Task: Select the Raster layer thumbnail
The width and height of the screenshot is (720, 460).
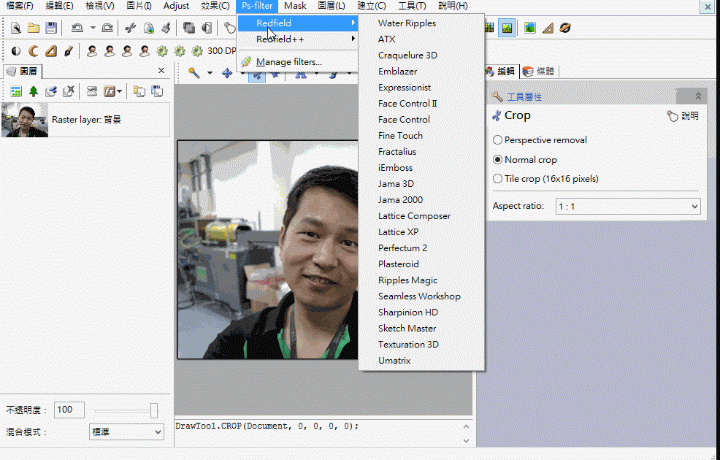Action: pyautogui.click(x=25, y=119)
